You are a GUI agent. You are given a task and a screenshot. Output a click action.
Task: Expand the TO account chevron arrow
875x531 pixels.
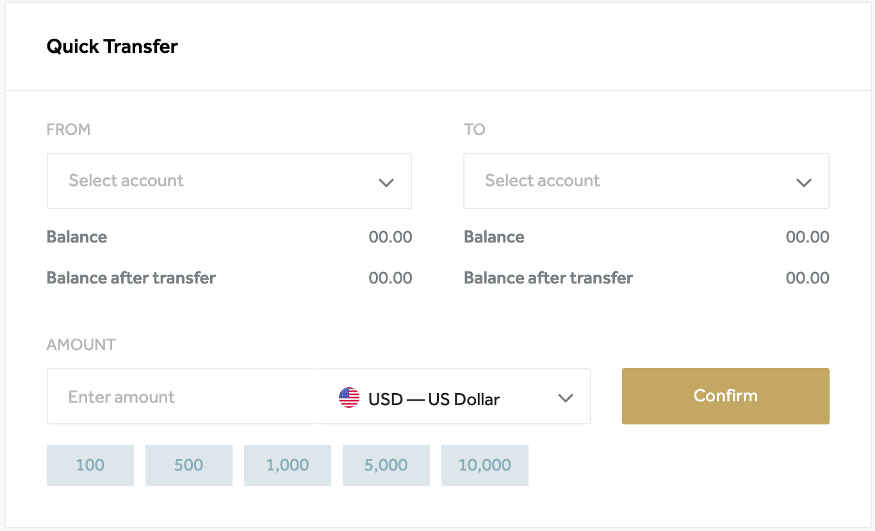pyautogui.click(x=804, y=182)
